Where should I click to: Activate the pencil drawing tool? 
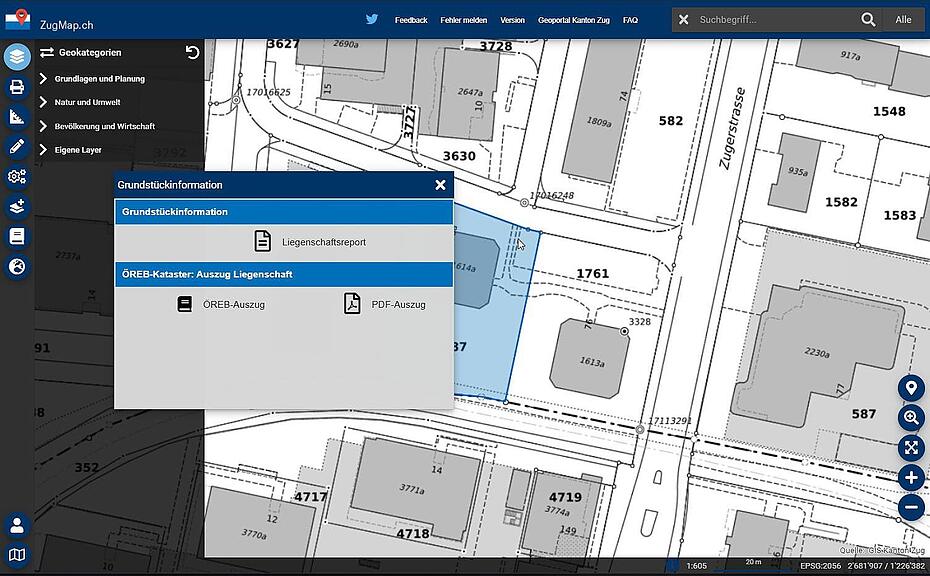(x=17, y=147)
